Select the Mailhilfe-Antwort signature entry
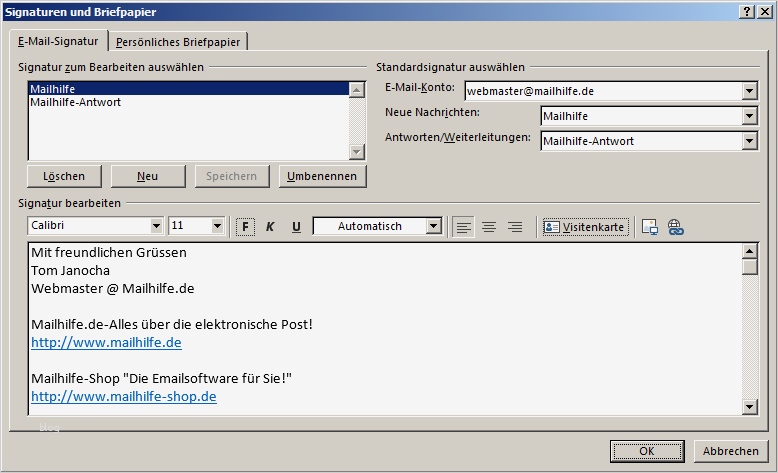This screenshot has height=473, width=778. tap(189, 102)
